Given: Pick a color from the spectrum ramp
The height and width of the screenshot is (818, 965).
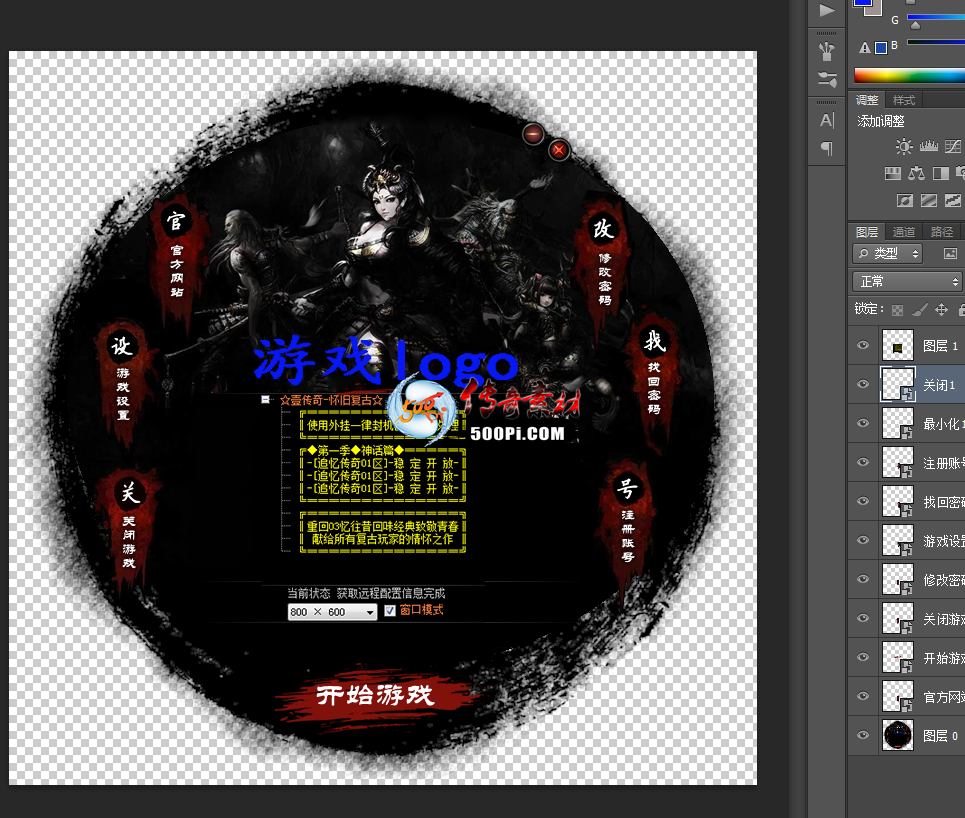Looking at the screenshot, I should pos(910,76).
